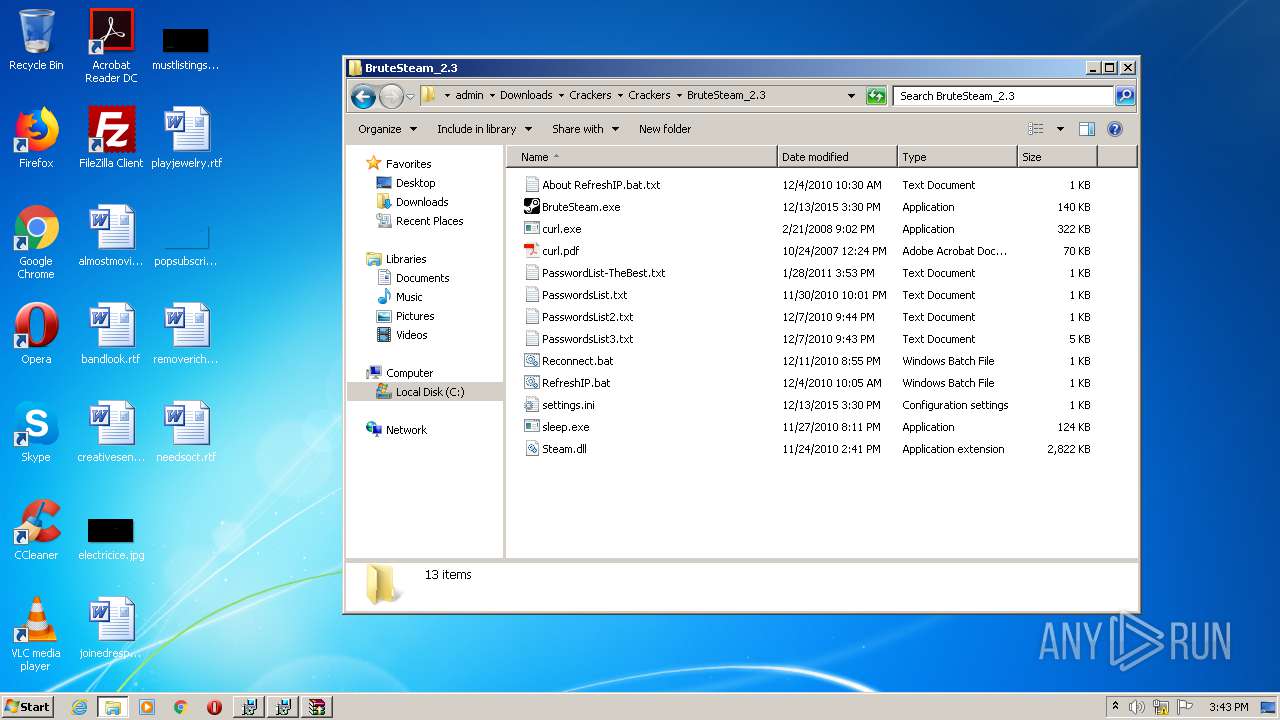The image size is (1280, 720).
Task: Open CCleaner desktop shortcut
Action: pyautogui.click(x=36, y=530)
